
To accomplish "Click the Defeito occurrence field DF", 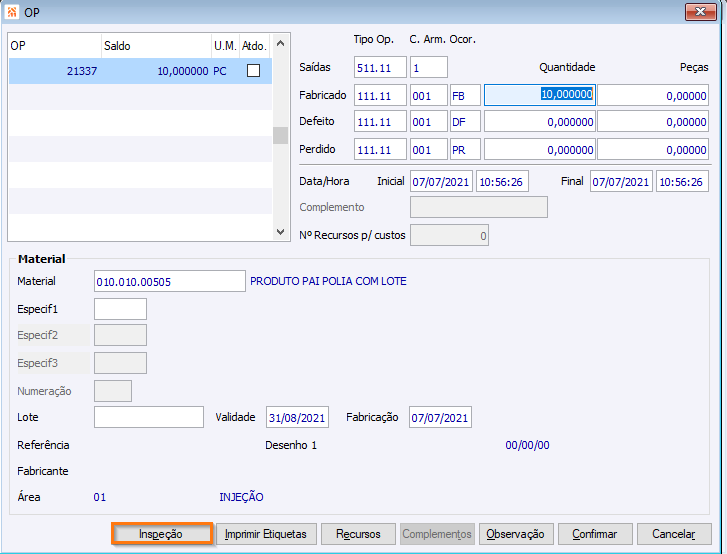I will [465, 122].
